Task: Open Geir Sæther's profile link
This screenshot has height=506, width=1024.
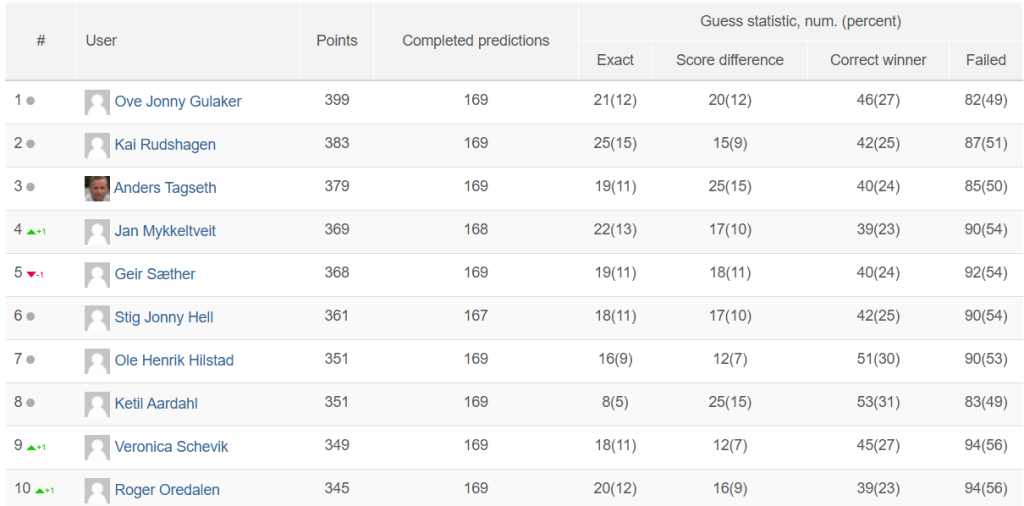Action: tap(155, 274)
